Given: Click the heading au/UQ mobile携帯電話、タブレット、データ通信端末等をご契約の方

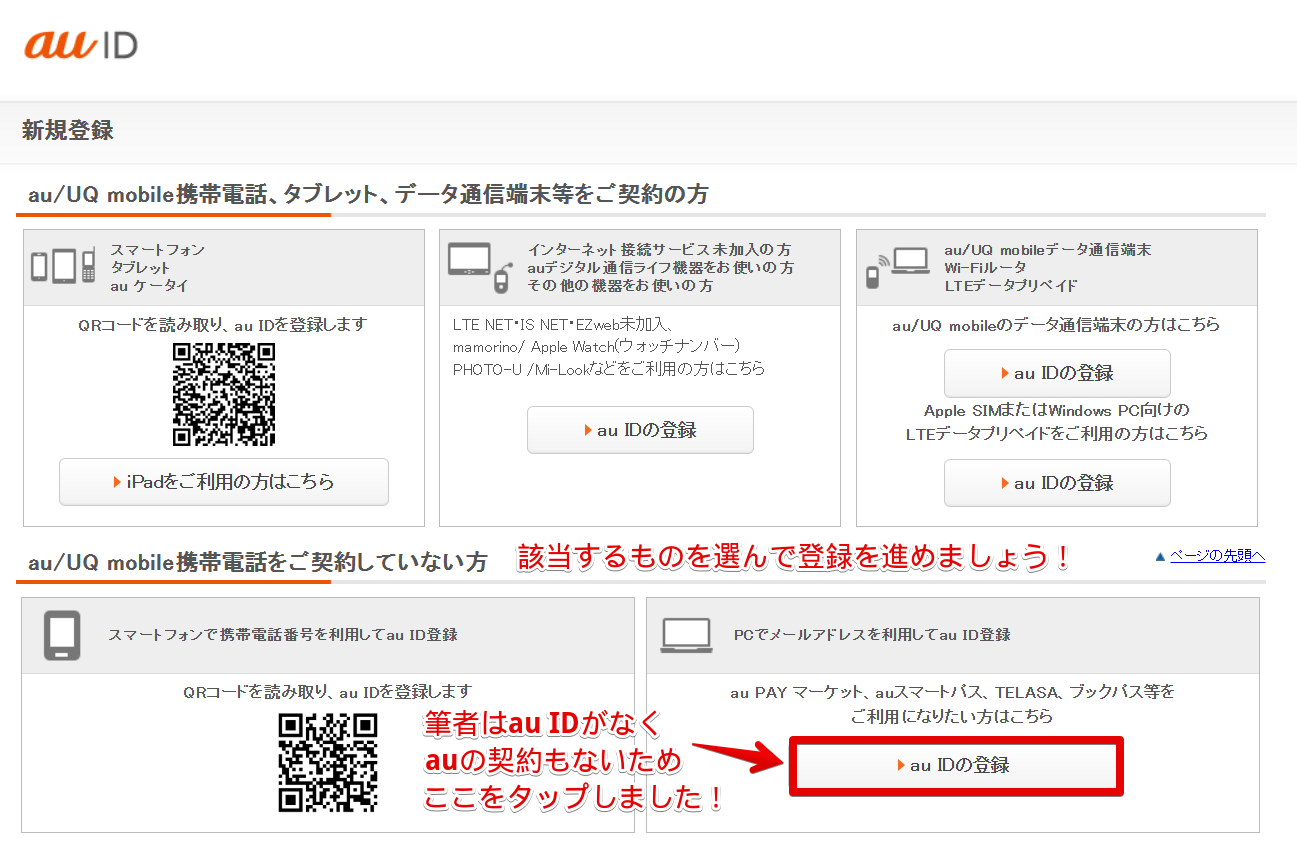Looking at the screenshot, I should (x=368, y=194).
